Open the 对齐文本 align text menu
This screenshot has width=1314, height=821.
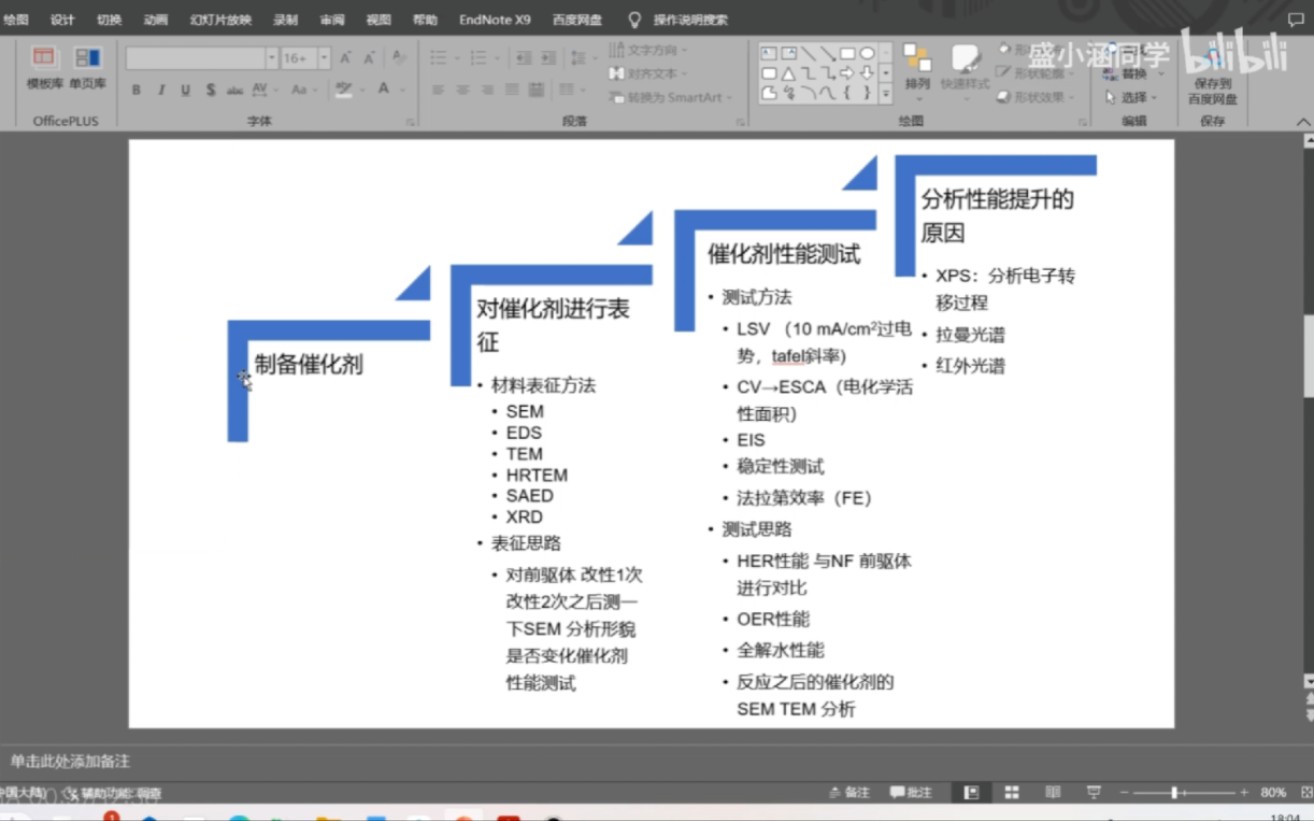tap(648, 73)
